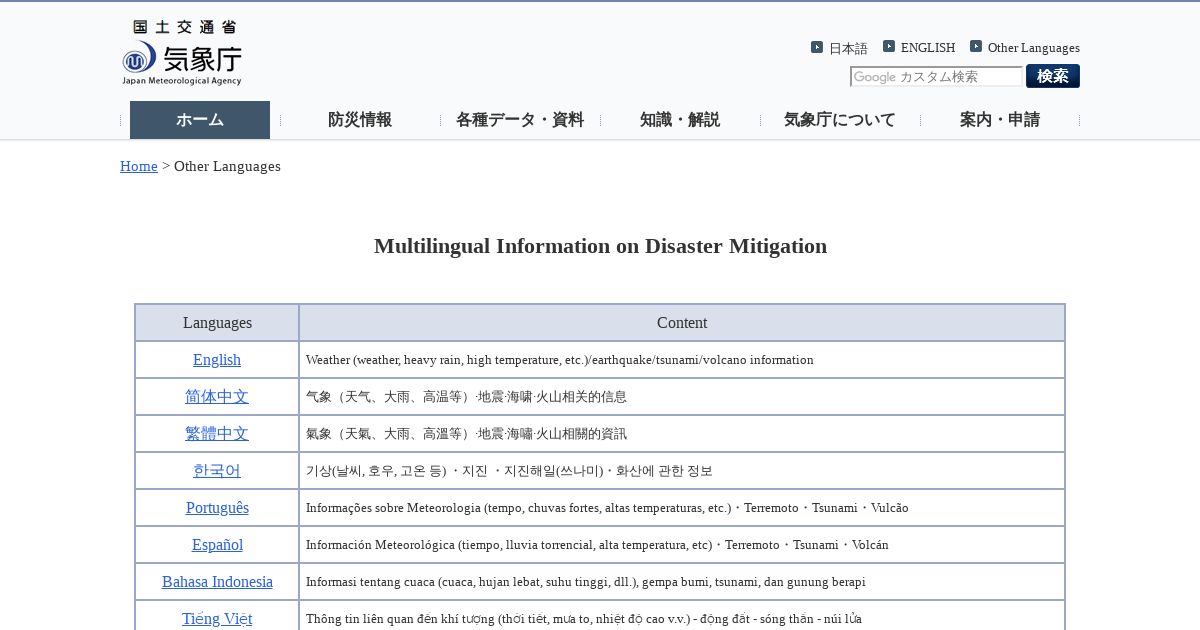The width and height of the screenshot is (1200, 630).
Task: Click the English weather content description
Action: [x=560, y=360]
